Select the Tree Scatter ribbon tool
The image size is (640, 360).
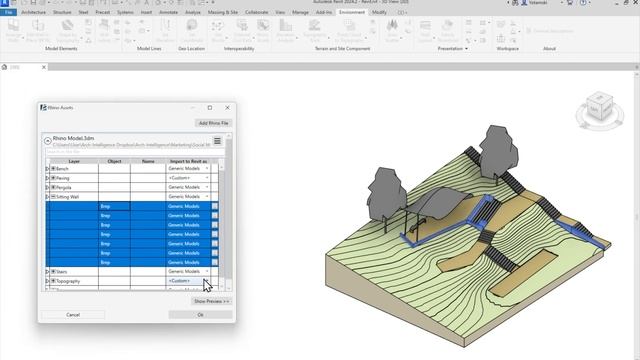click(x=392, y=31)
